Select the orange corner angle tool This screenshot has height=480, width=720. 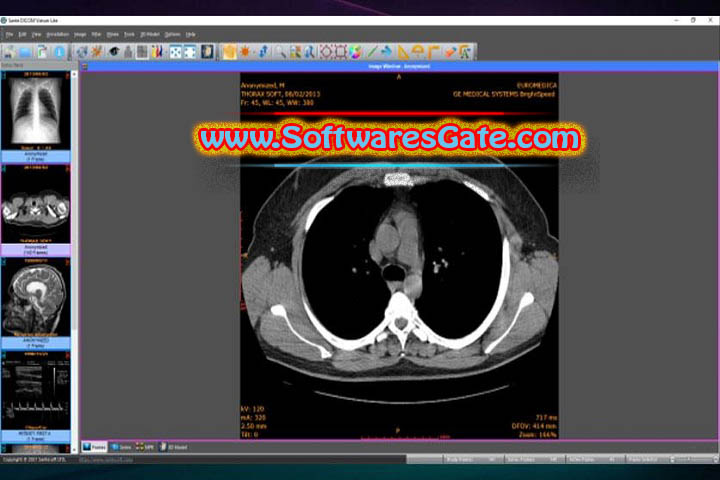coord(433,52)
